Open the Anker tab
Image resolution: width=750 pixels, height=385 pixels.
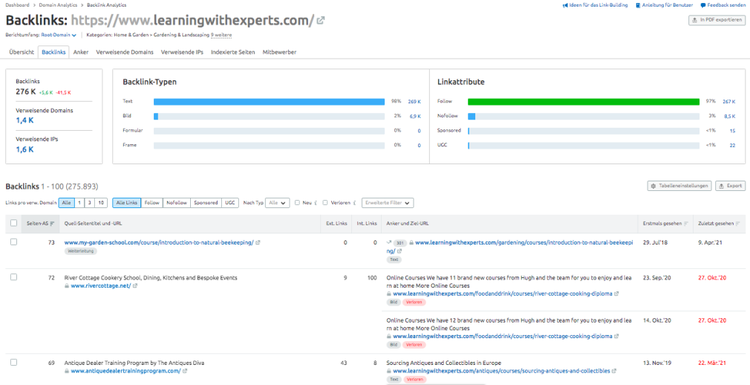(81, 52)
